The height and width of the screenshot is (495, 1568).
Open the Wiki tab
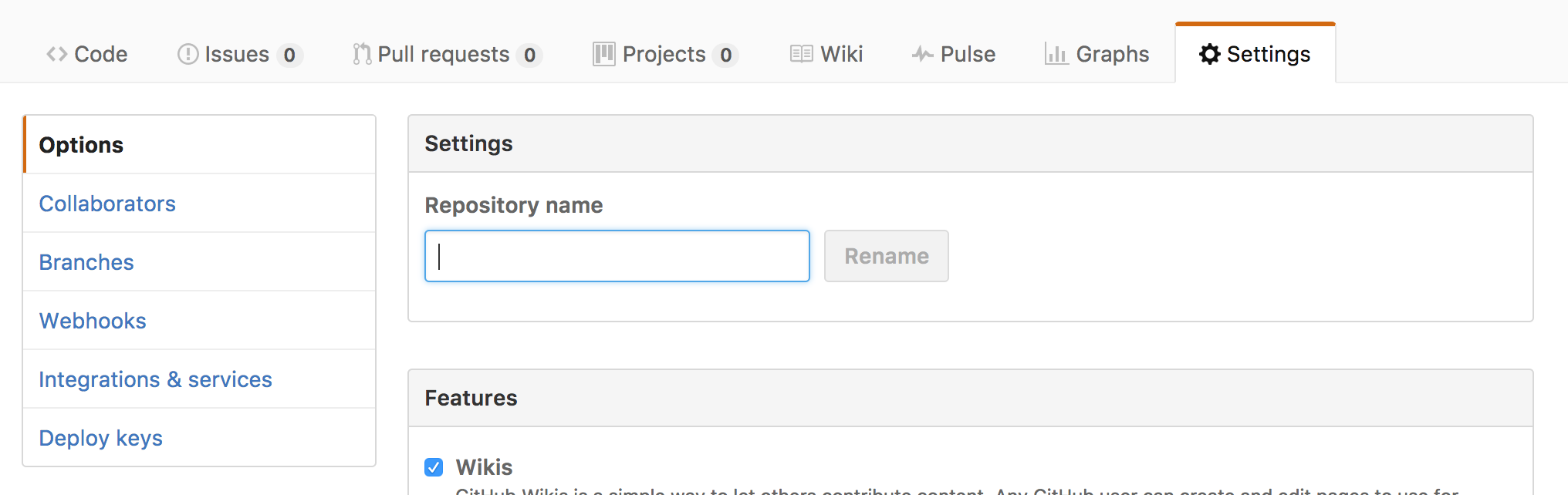click(x=826, y=54)
